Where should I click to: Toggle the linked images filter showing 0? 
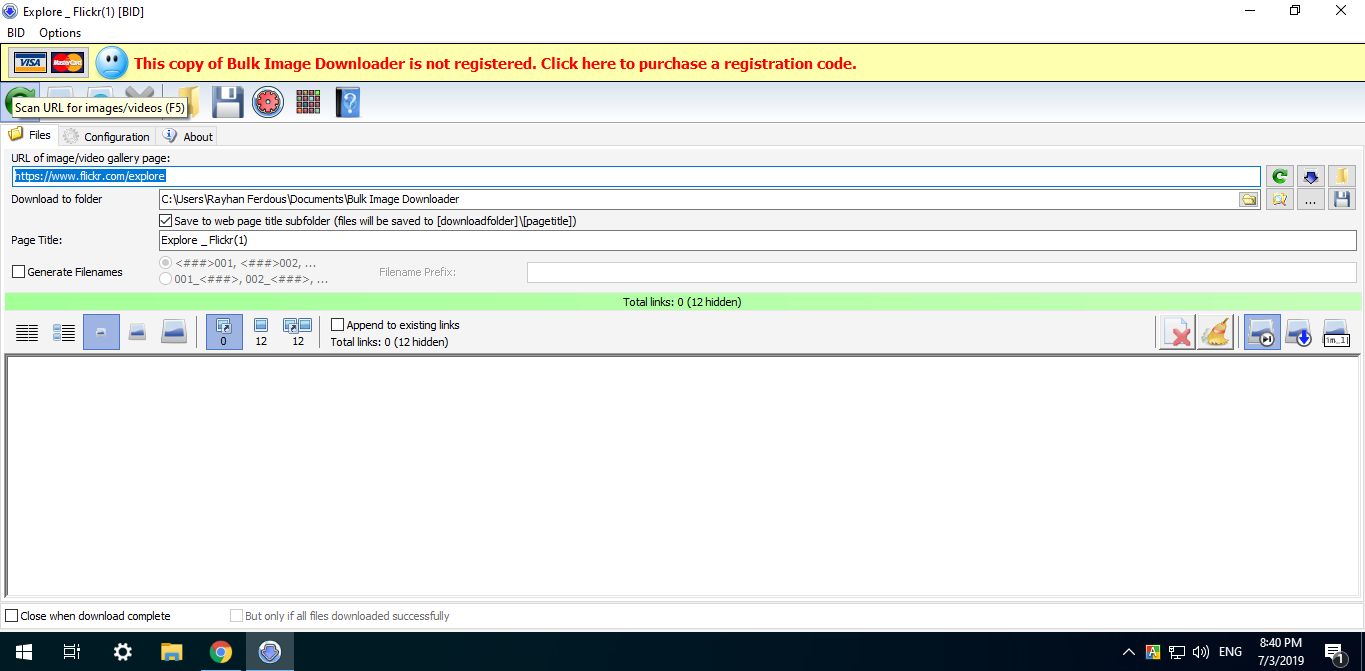click(223, 332)
